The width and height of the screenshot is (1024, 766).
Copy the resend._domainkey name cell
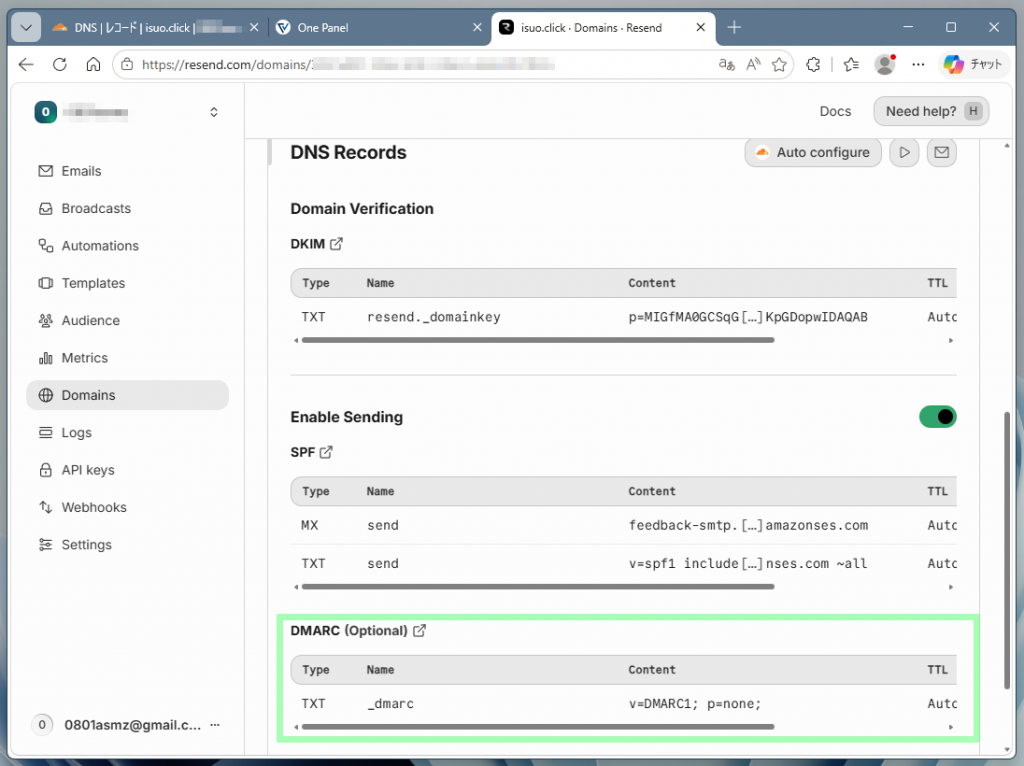pos(434,317)
